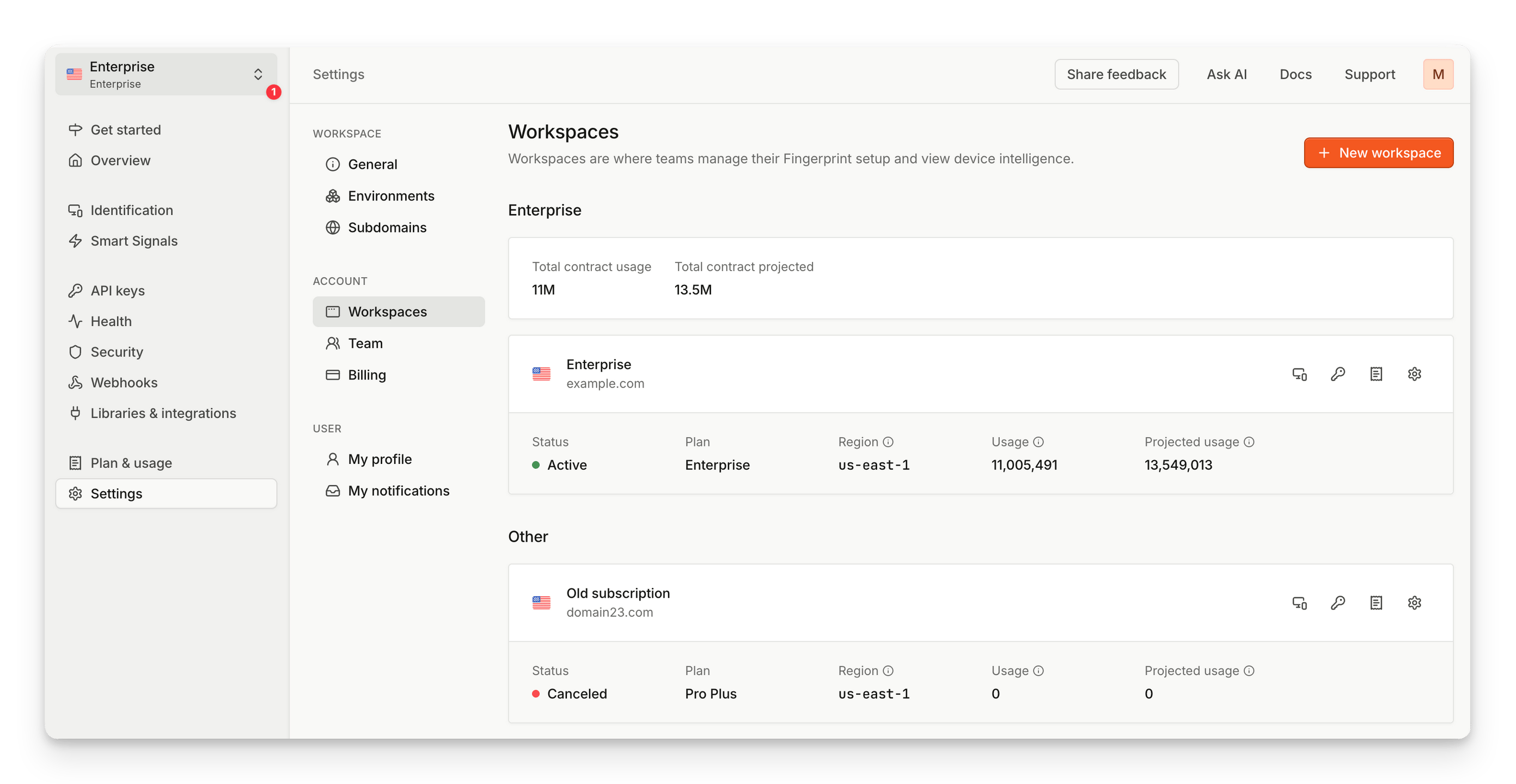Click the red notification badge on workspace switcher
Screen dimensions: 1516x784
click(274, 93)
